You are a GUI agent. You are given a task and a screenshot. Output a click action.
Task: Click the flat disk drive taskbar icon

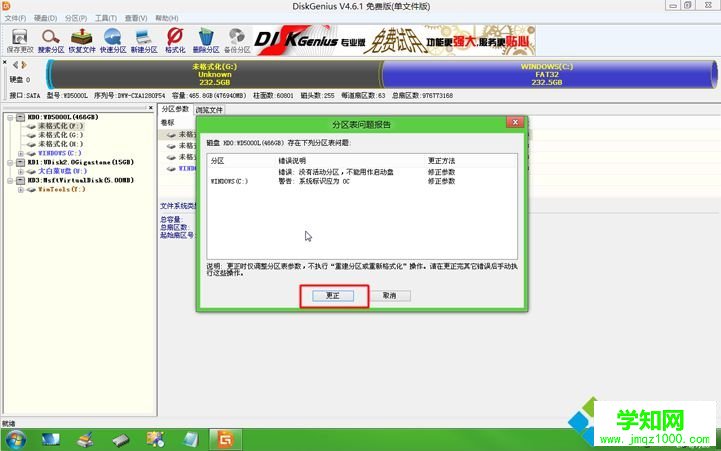121,440
